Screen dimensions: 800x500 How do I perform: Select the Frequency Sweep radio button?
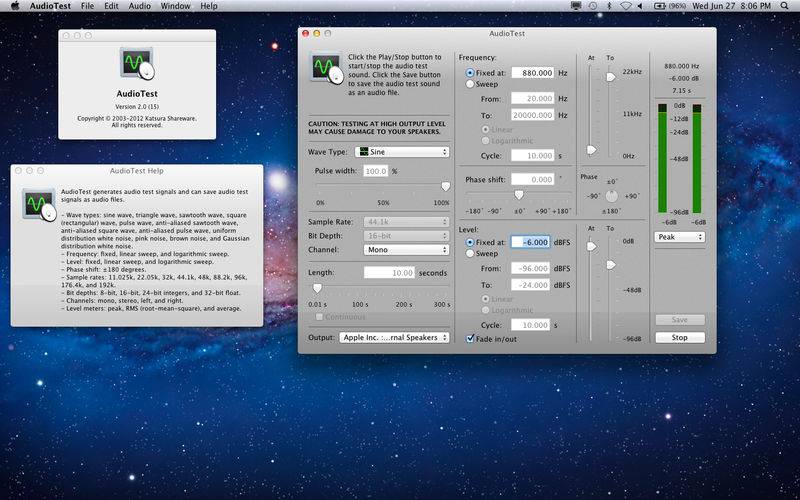click(470, 84)
